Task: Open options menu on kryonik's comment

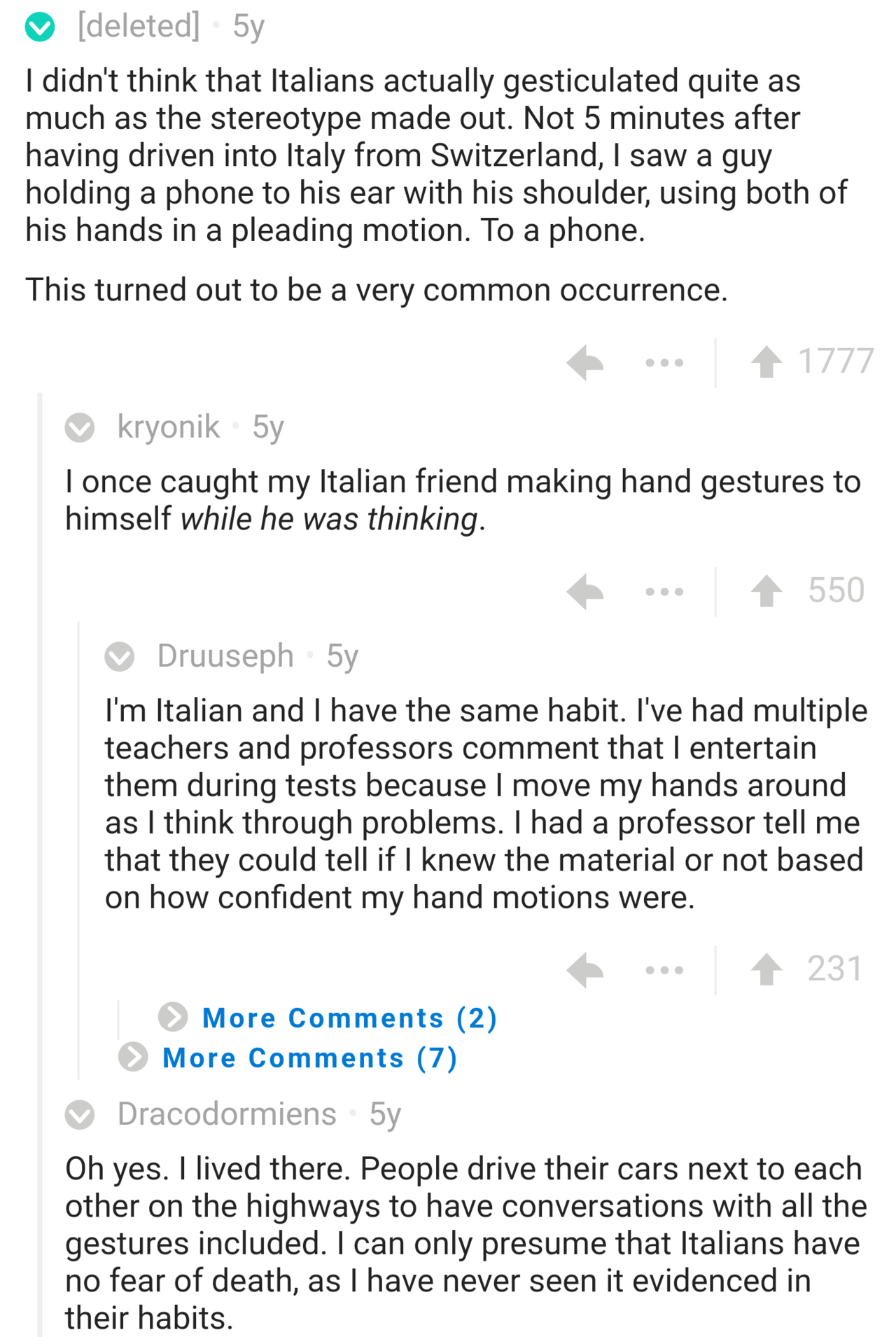Action: coord(664,592)
